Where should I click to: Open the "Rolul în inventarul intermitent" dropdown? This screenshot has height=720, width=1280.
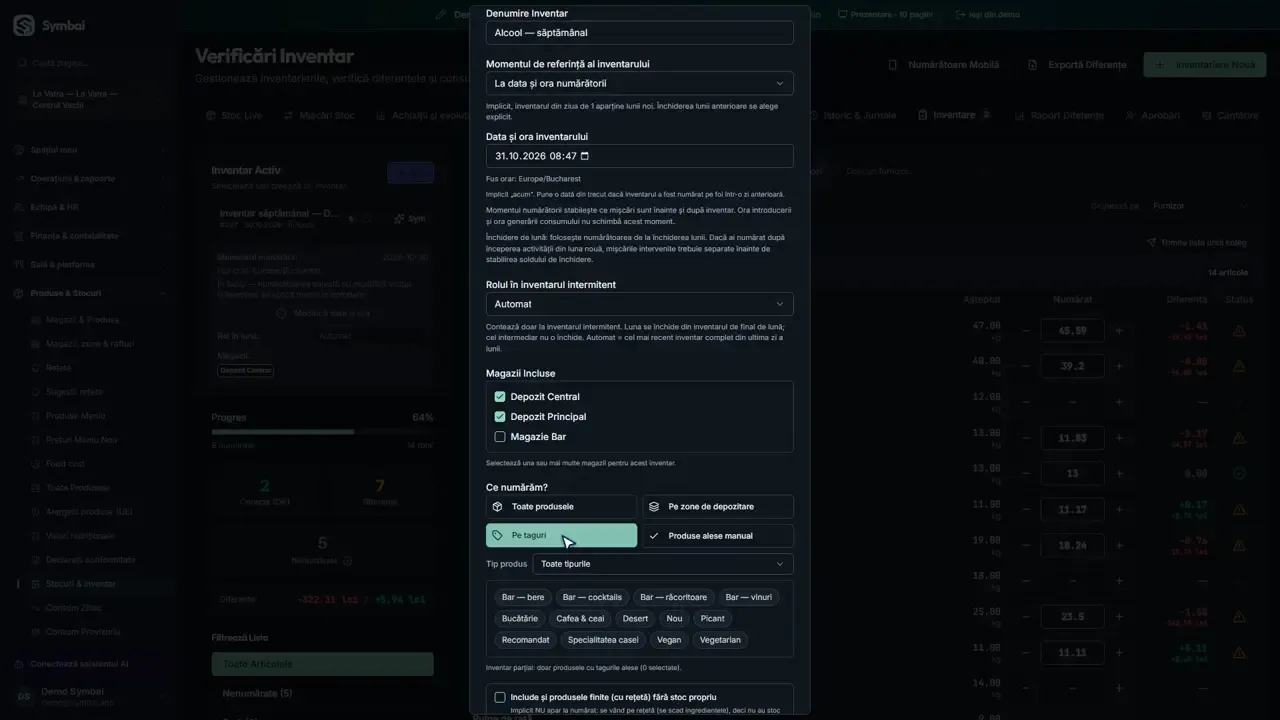click(640, 304)
